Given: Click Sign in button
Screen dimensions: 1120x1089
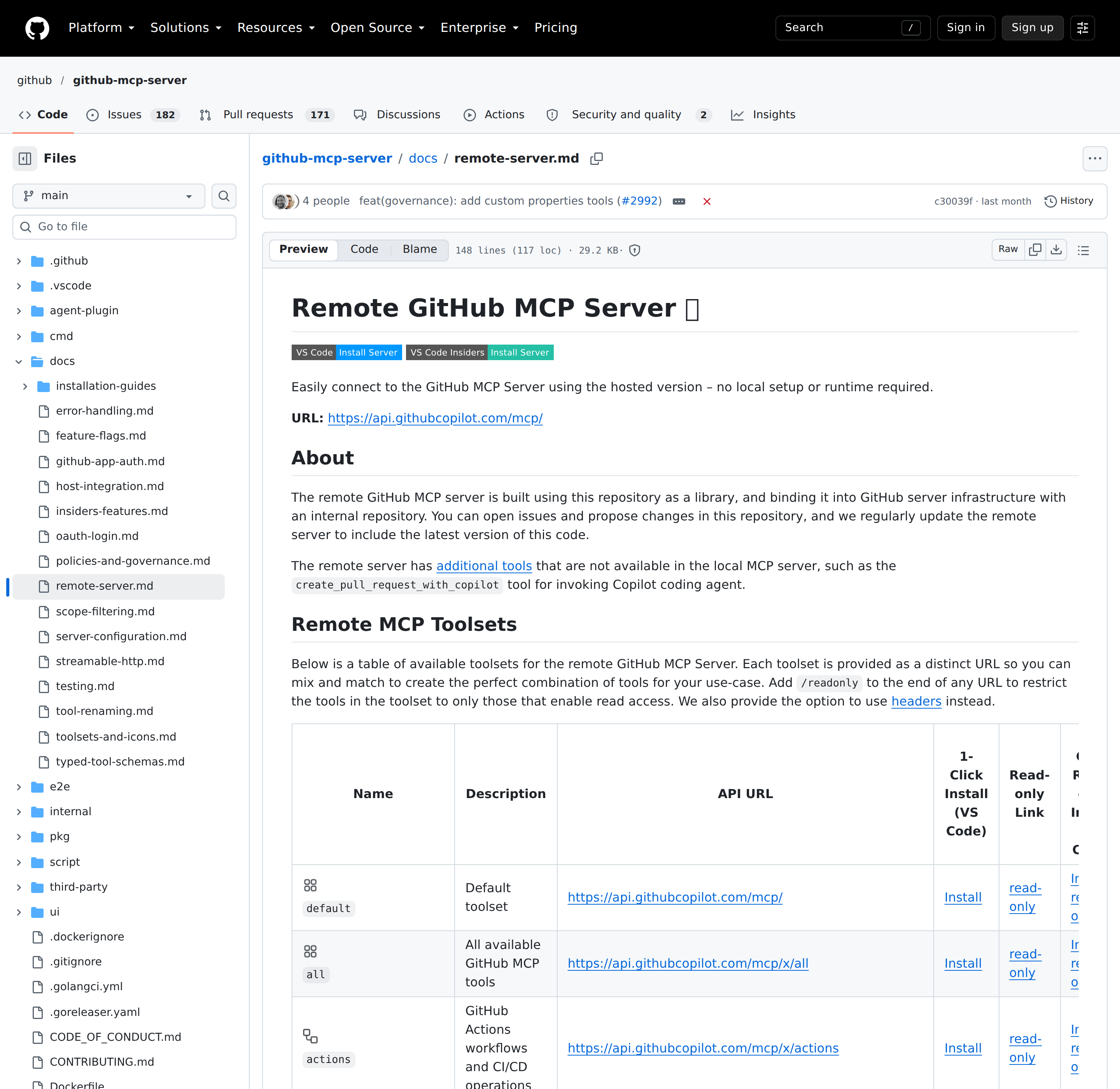Looking at the screenshot, I should (966, 28).
